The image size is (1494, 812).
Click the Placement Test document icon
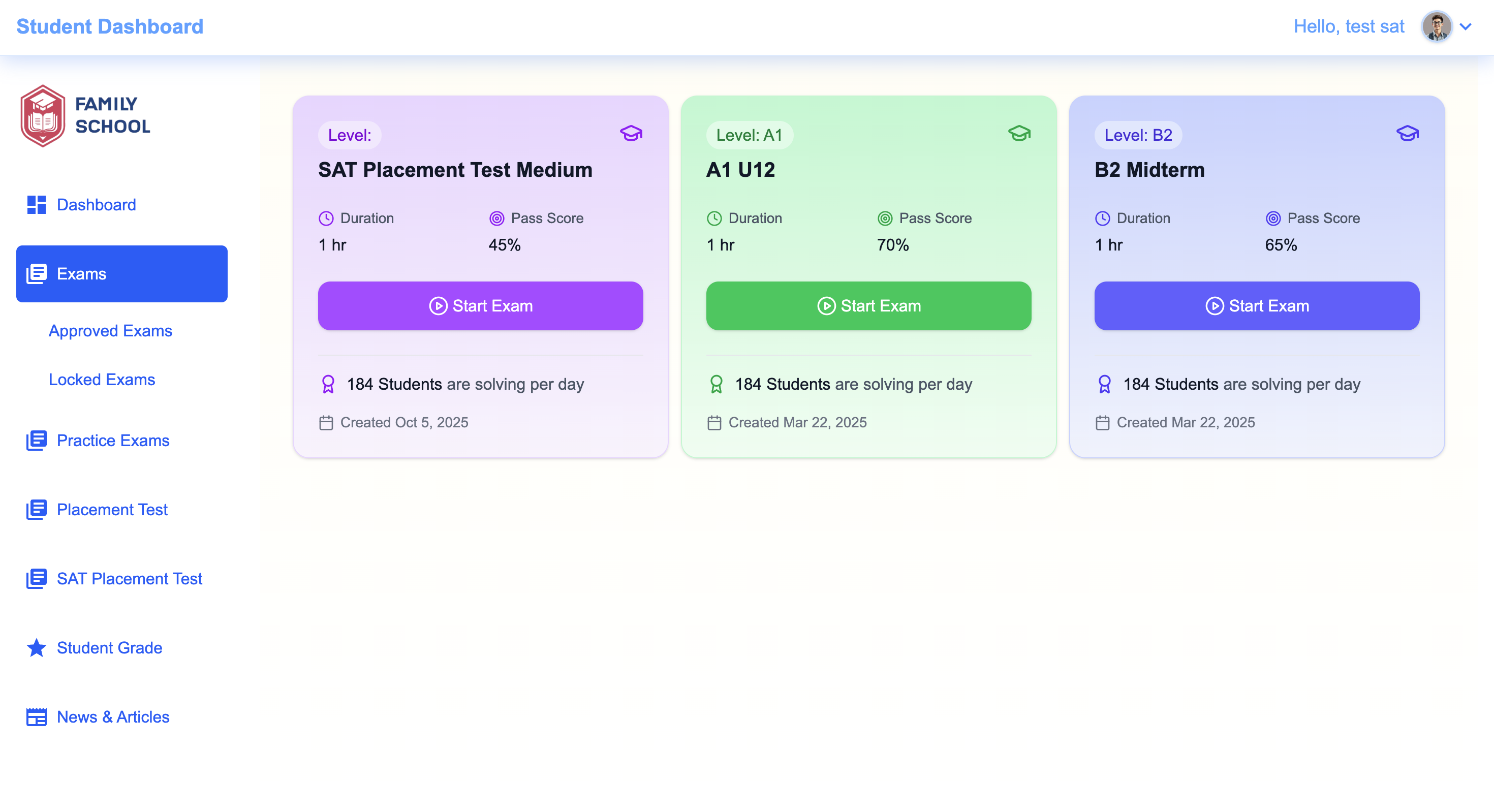click(36, 510)
